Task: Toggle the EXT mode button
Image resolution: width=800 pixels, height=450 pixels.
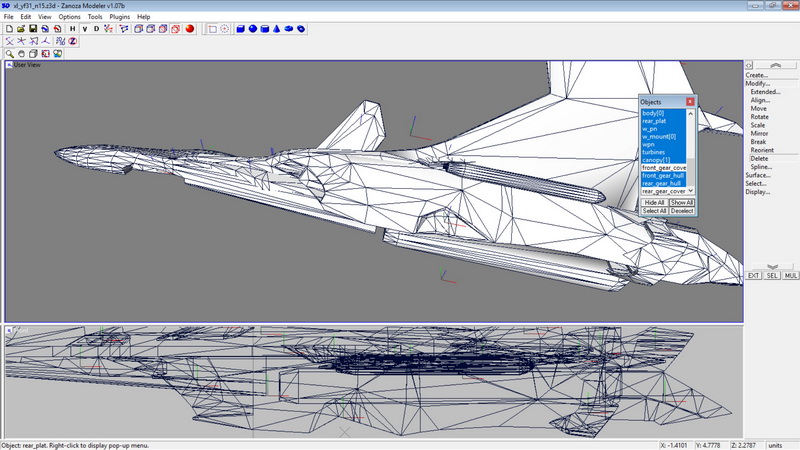Action: 754,276
